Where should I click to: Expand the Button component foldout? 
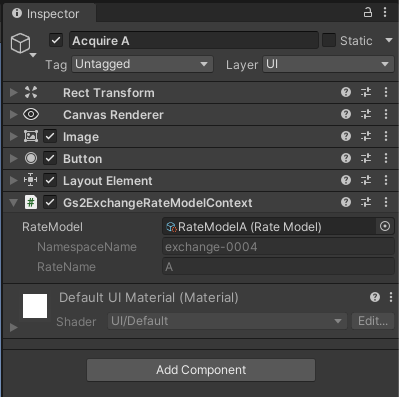pos(13,158)
